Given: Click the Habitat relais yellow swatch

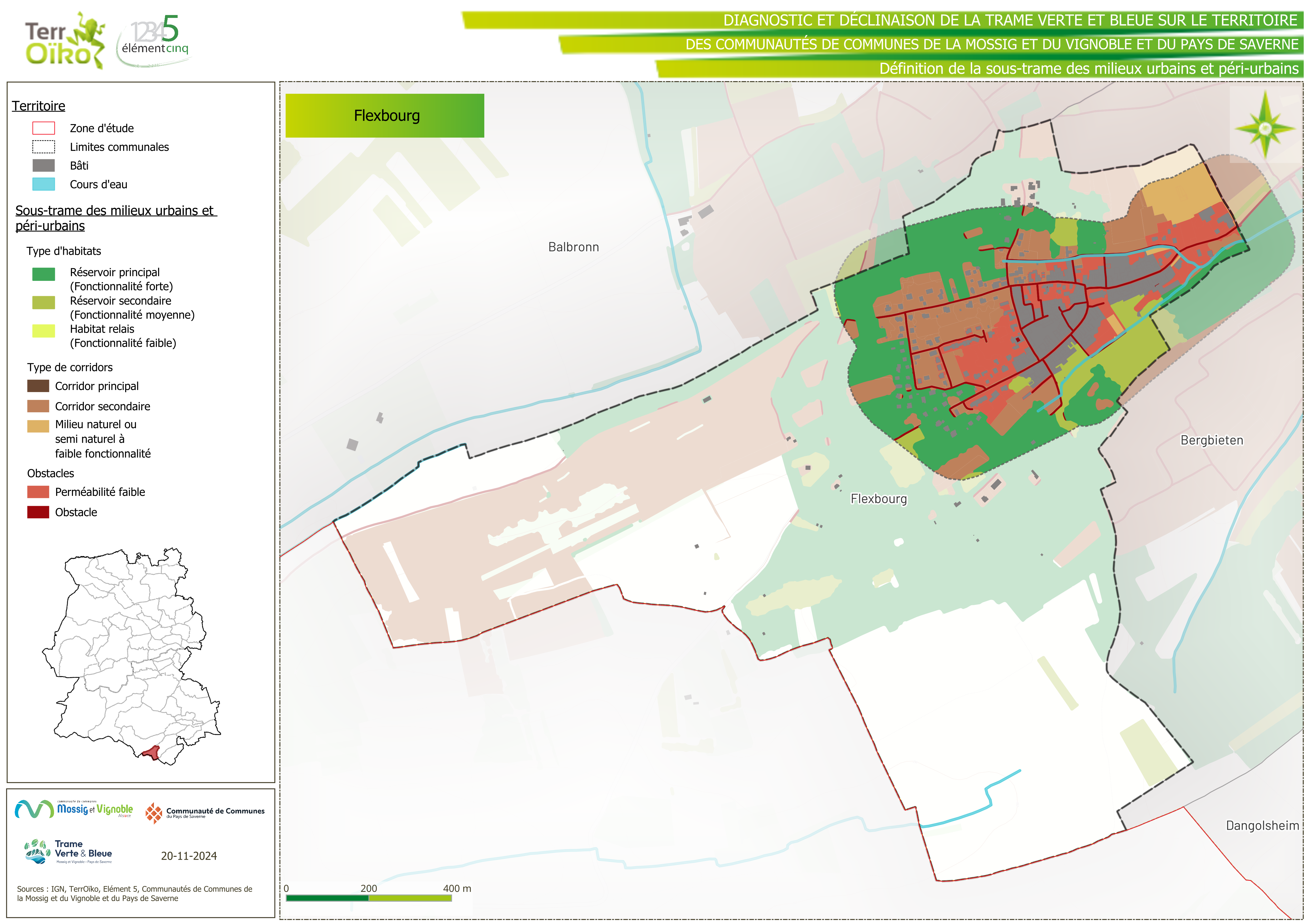Looking at the screenshot, I should coord(43,331).
